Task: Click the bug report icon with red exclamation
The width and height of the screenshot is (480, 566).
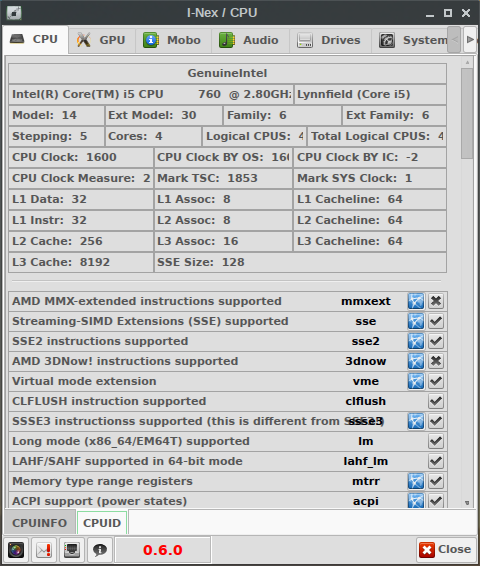Action: point(44,550)
